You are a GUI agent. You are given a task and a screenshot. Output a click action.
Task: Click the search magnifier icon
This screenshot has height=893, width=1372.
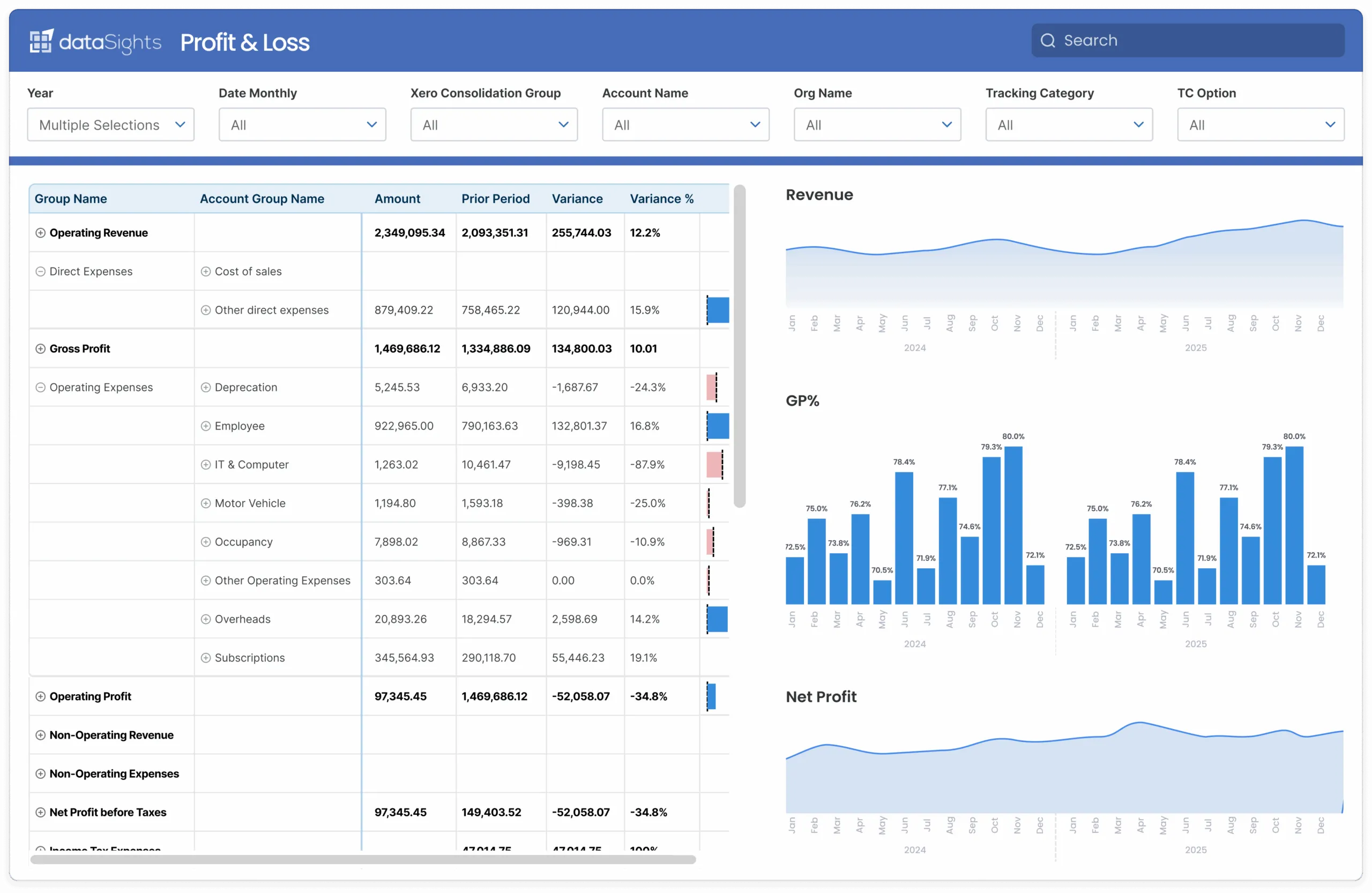click(1047, 40)
